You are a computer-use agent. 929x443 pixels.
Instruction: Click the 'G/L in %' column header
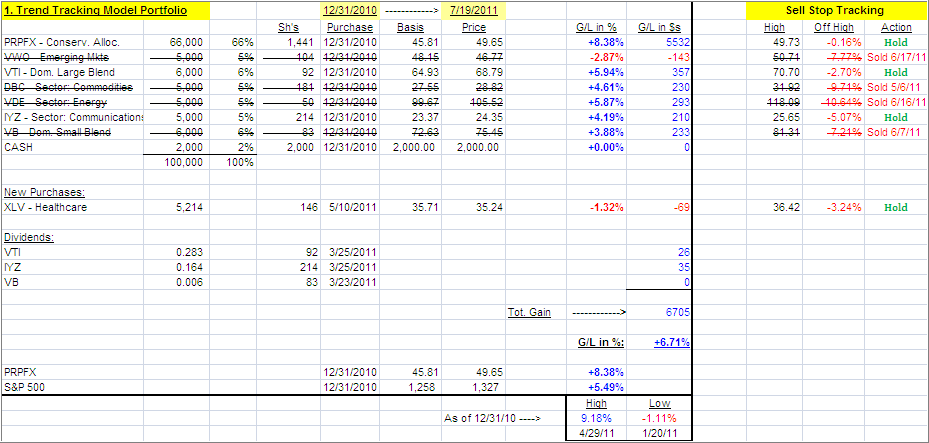point(597,27)
